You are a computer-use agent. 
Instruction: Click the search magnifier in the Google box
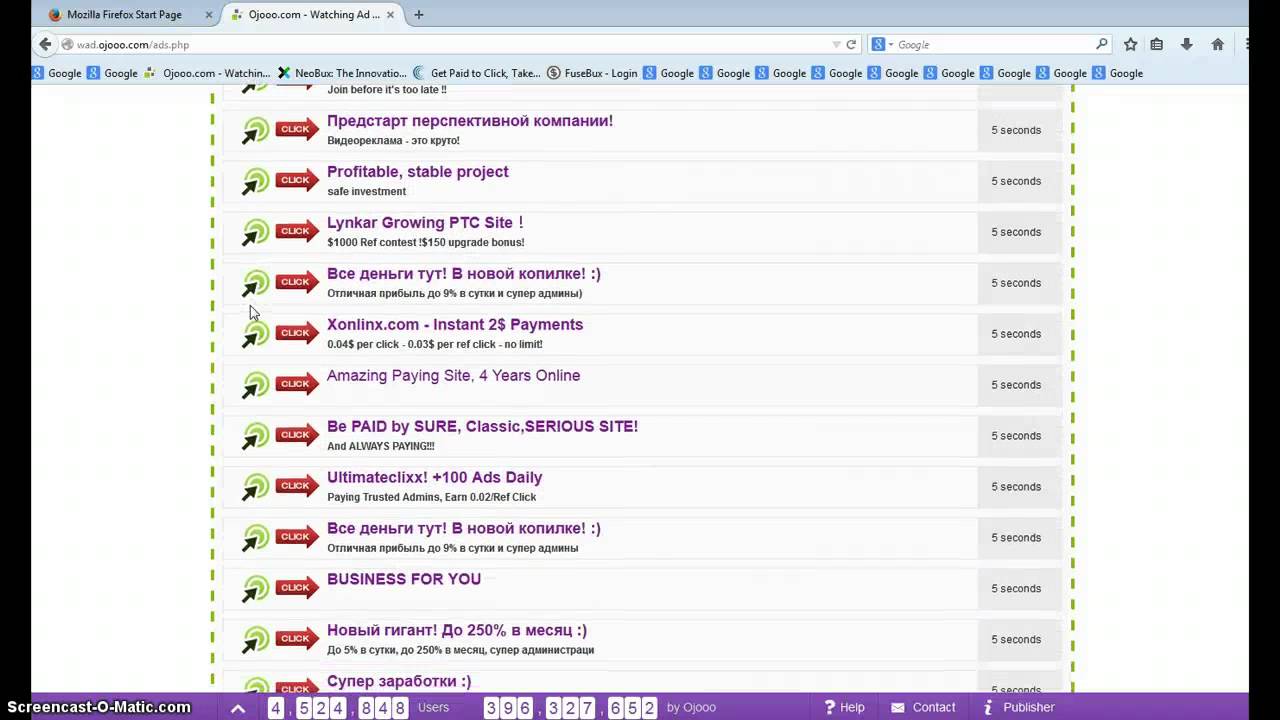1102,44
